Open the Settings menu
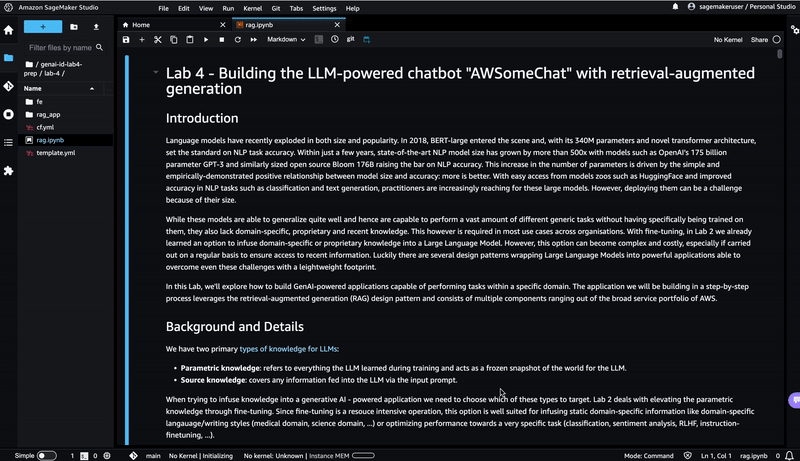The height and width of the screenshot is (461, 800). coord(324,8)
